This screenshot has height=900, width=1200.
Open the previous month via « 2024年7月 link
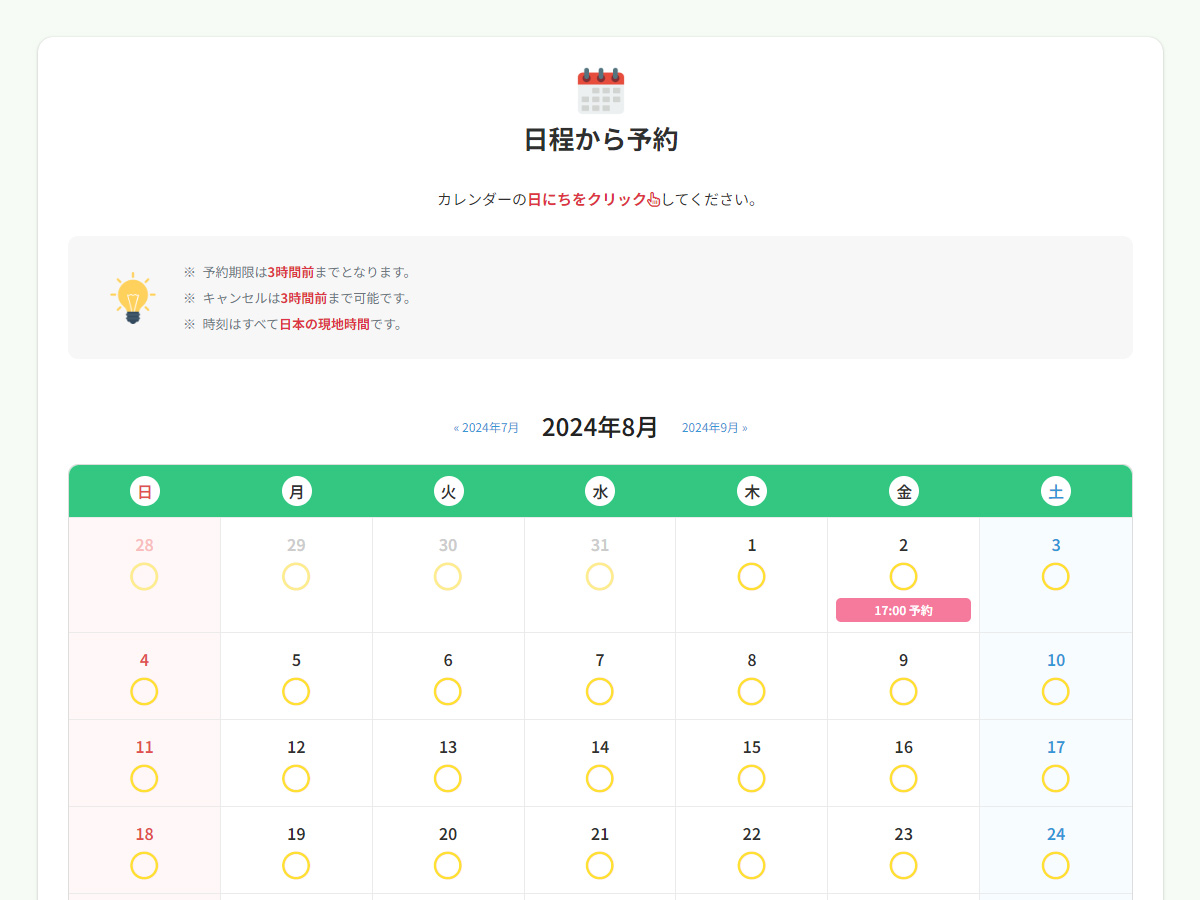485,427
